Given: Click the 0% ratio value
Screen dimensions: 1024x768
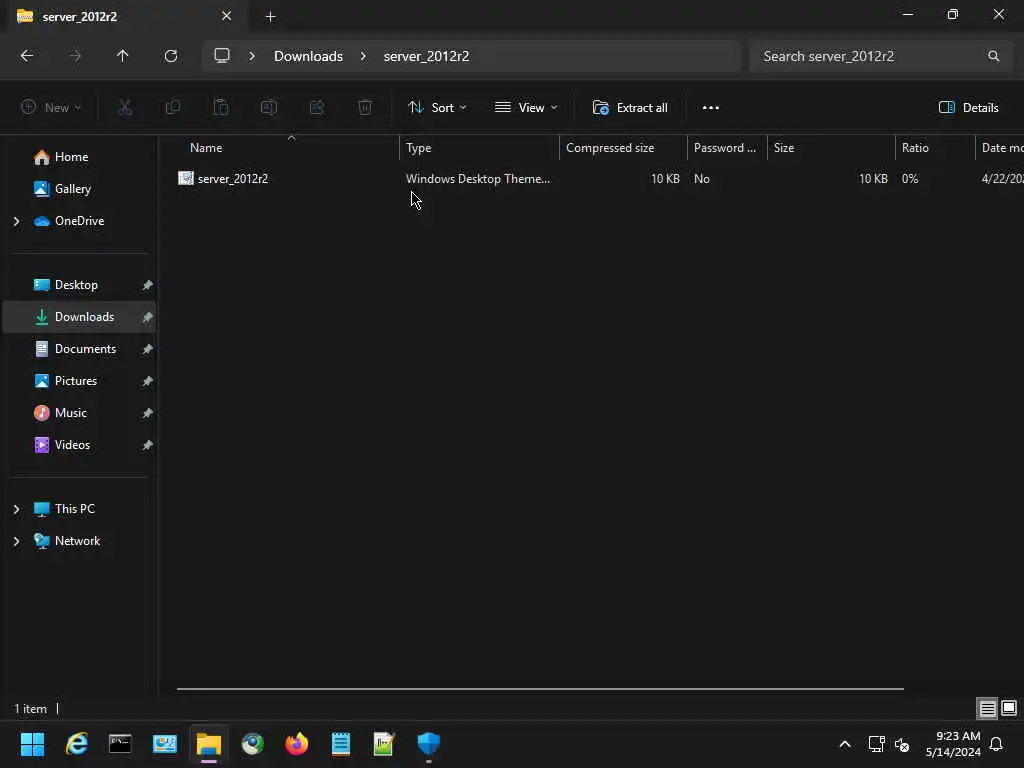Looking at the screenshot, I should click(910, 178).
